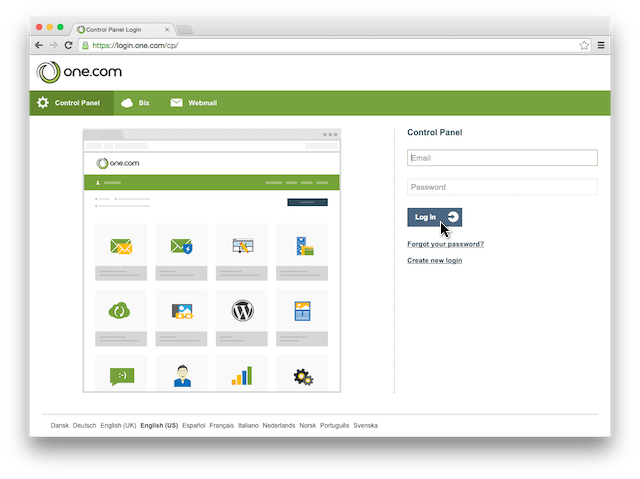640x479 pixels.
Task: Click the green padlock security icon
Action: click(85, 45)
